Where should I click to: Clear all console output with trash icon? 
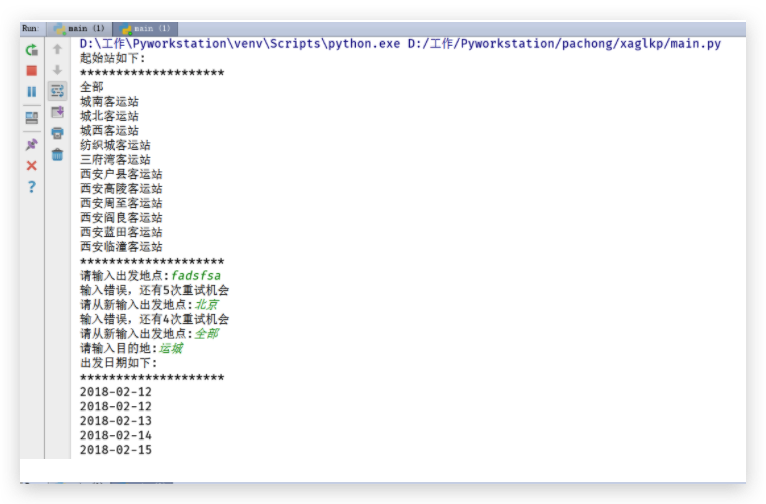click(57, 154)
